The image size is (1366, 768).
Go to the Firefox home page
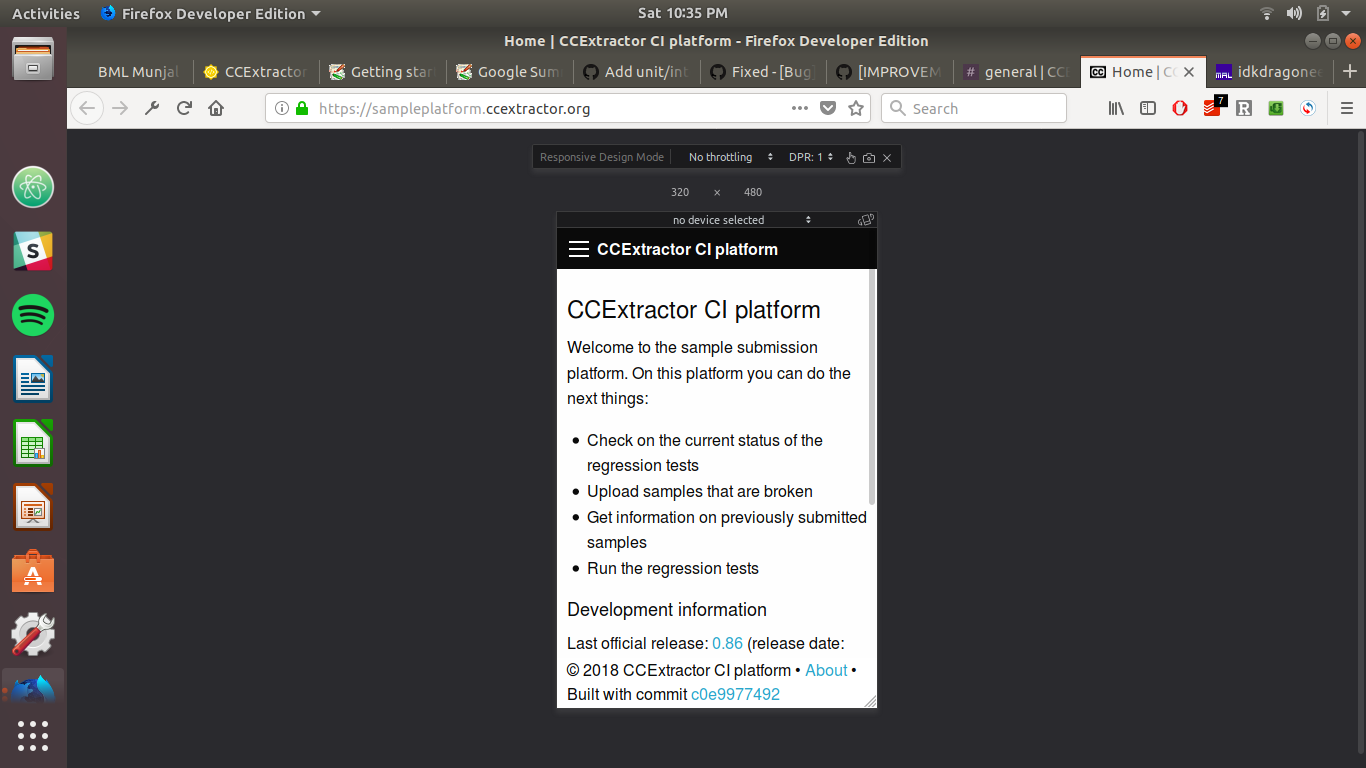pyautogui.click(x=216, y=108)
